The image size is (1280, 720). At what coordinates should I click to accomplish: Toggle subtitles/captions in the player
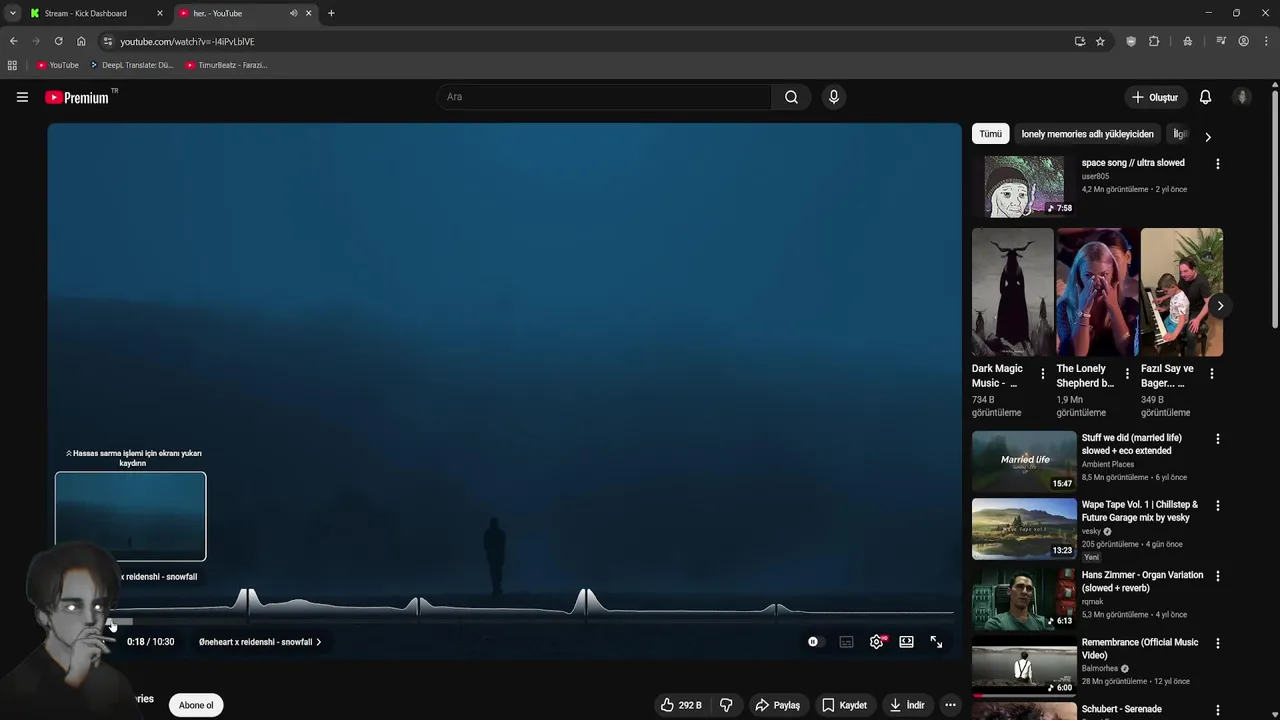[846, 642]
